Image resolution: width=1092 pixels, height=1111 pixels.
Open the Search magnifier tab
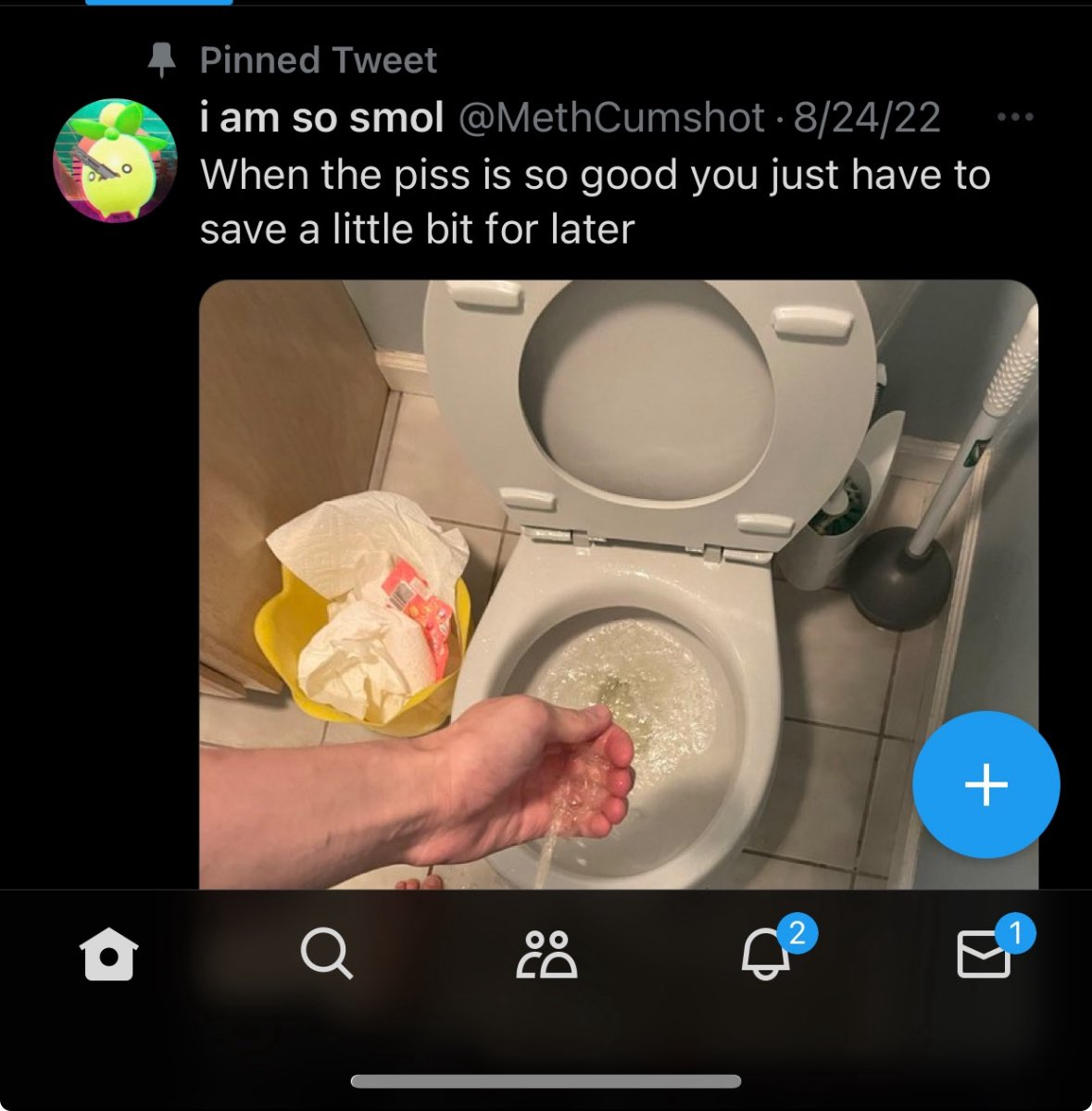pyautogui.click(x=327, y=954)
